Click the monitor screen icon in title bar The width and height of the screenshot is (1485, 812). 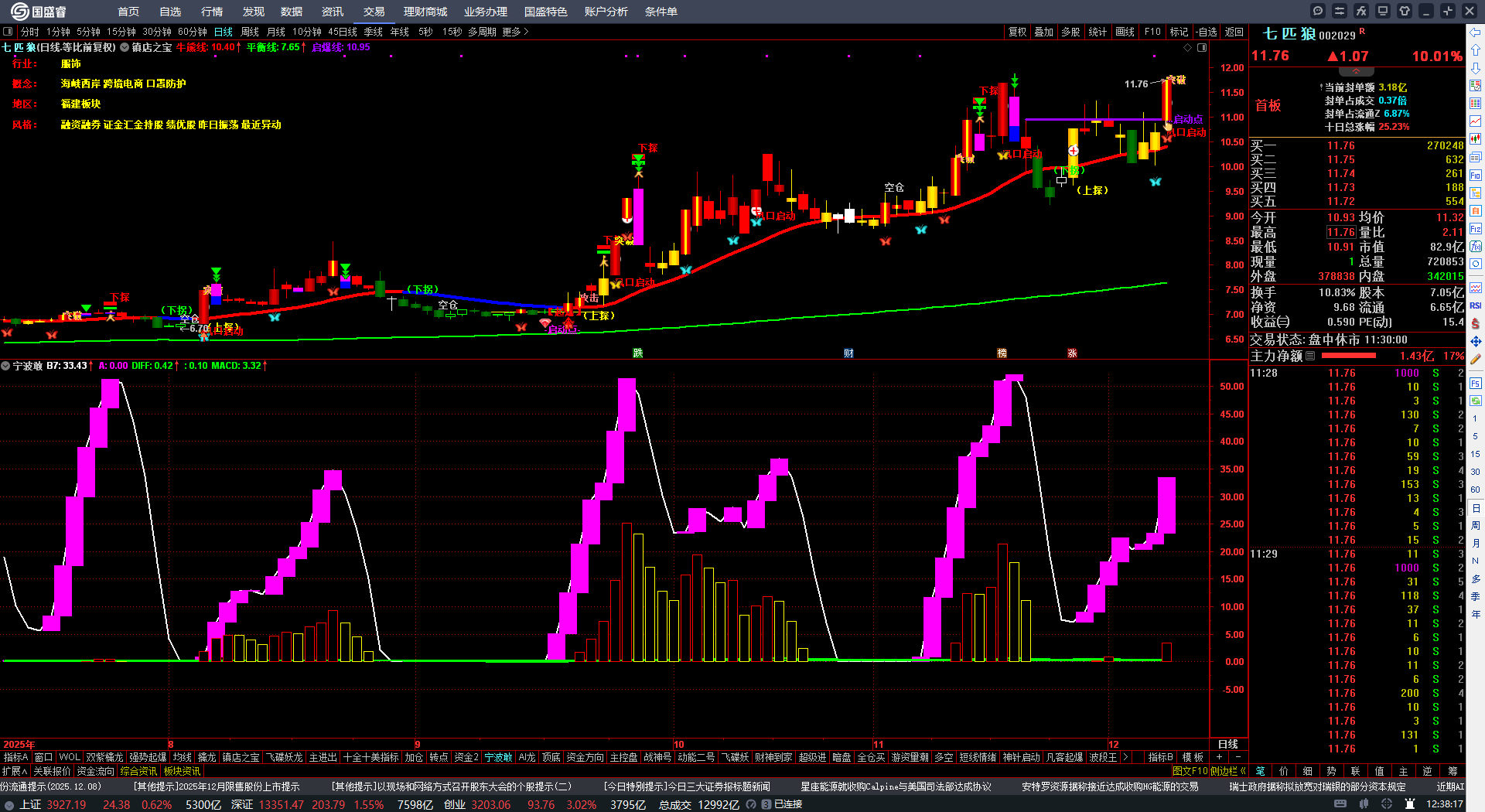pos(1383,11)
